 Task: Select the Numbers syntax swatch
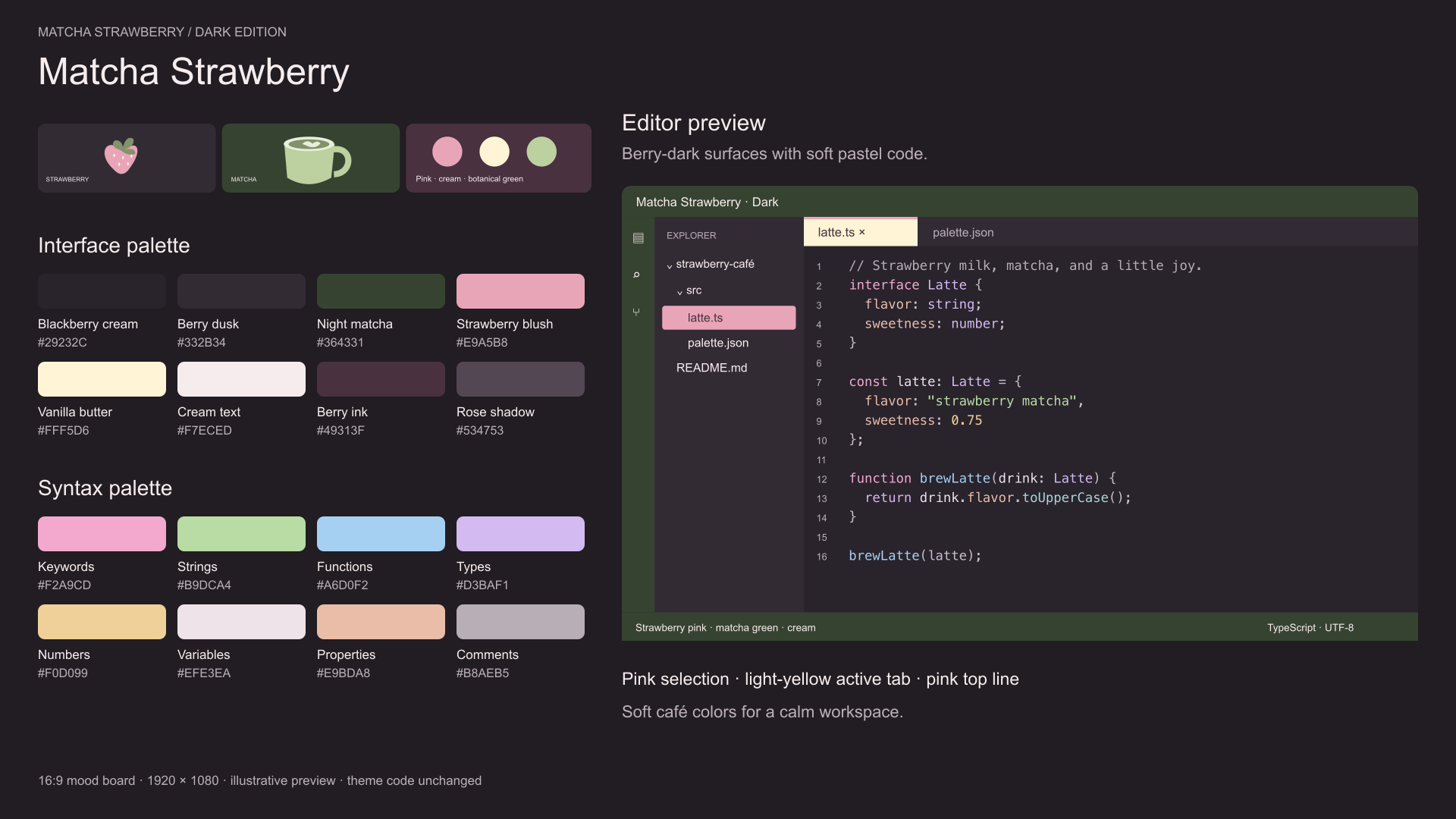pyautogui.click(x=102, y=622)
